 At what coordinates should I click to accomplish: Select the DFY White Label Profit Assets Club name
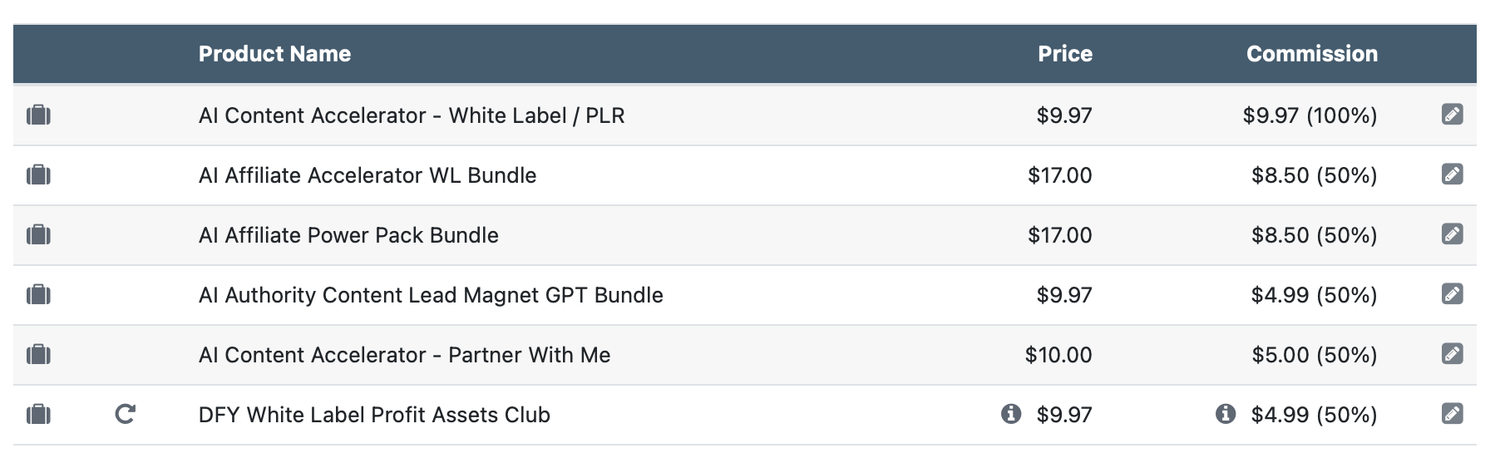pos(374,415)
